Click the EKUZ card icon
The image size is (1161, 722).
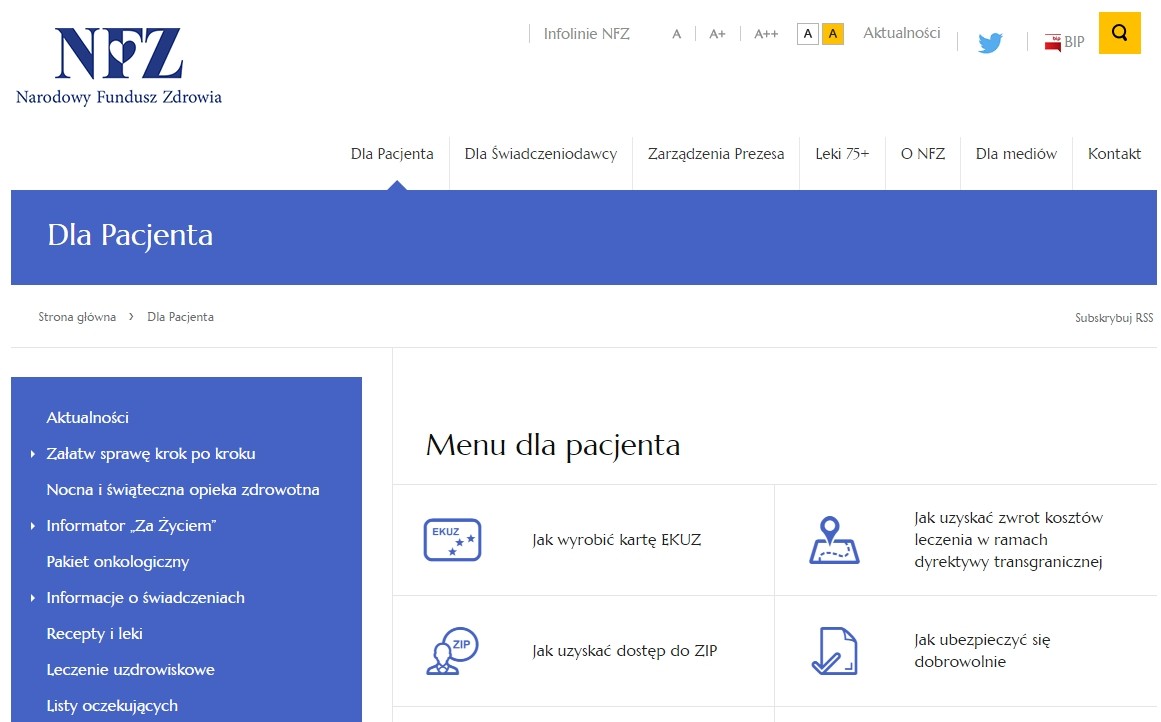pos(452,540)
